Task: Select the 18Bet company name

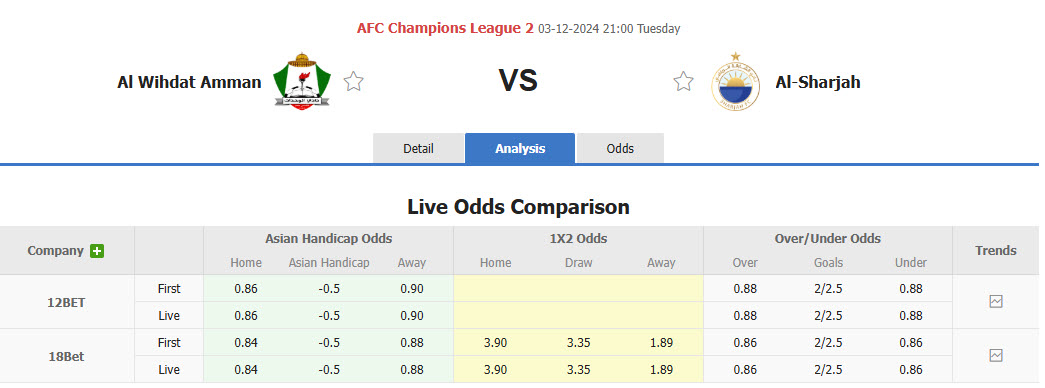Action: [67, 356]
